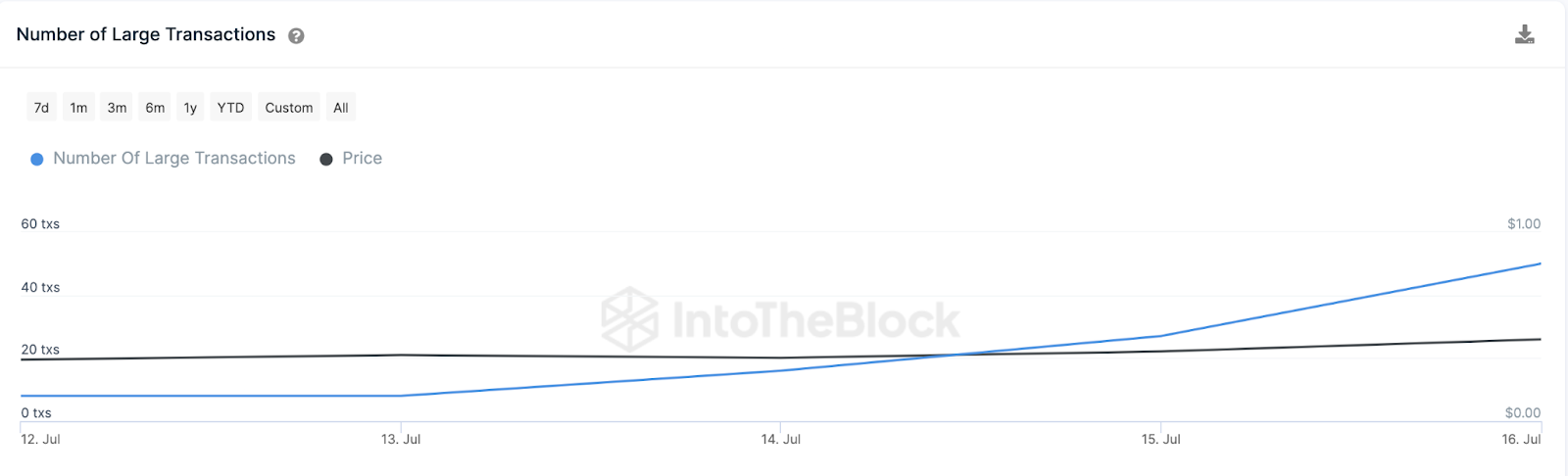This screenshot has width=1568, height=476.
Task: Click the dark Price legend dot
Action: [x=326, y=159]
